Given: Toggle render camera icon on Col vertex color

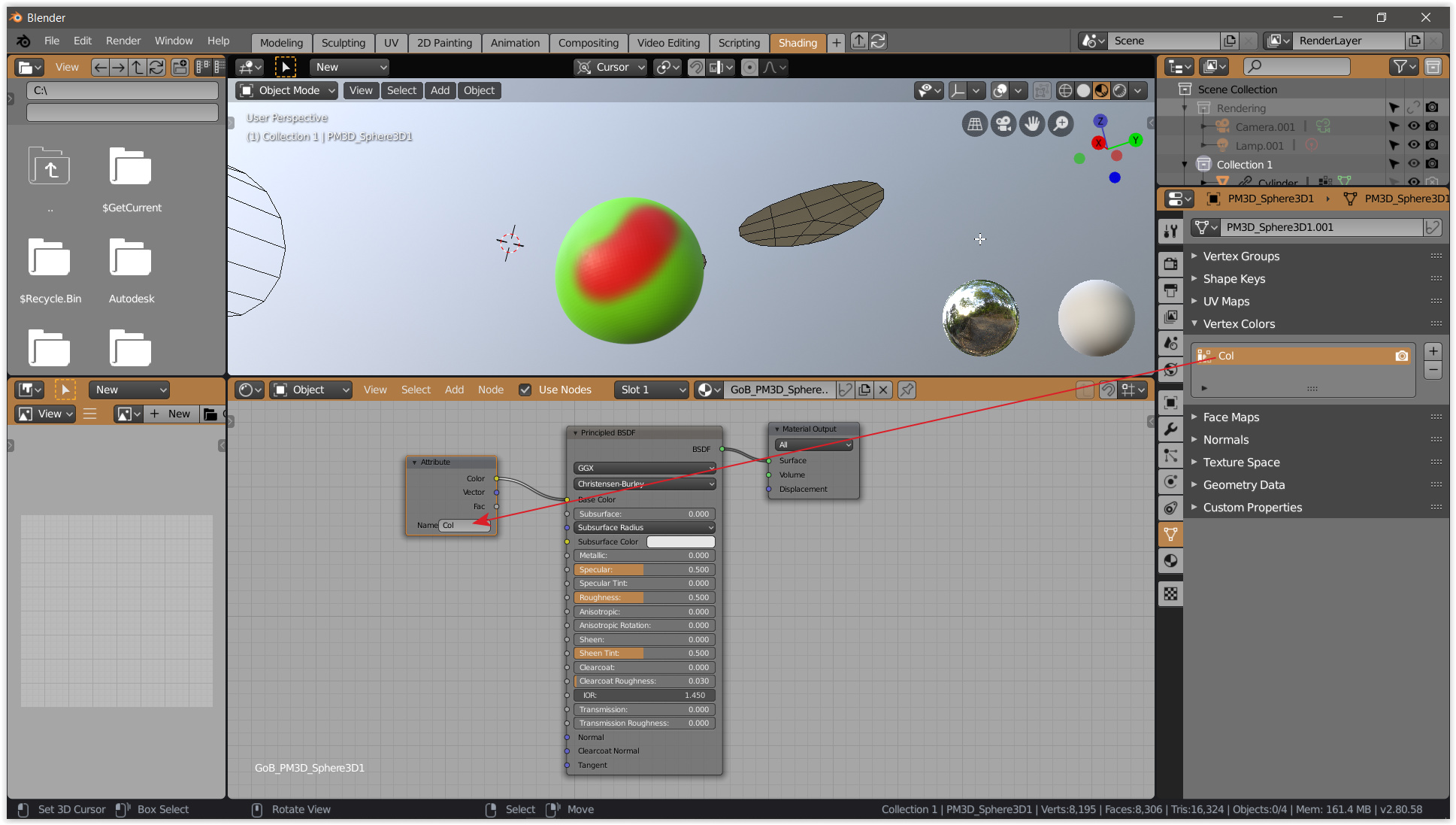Looking at the screenshot, I should pyautogui.click(x=1402, y=356).
